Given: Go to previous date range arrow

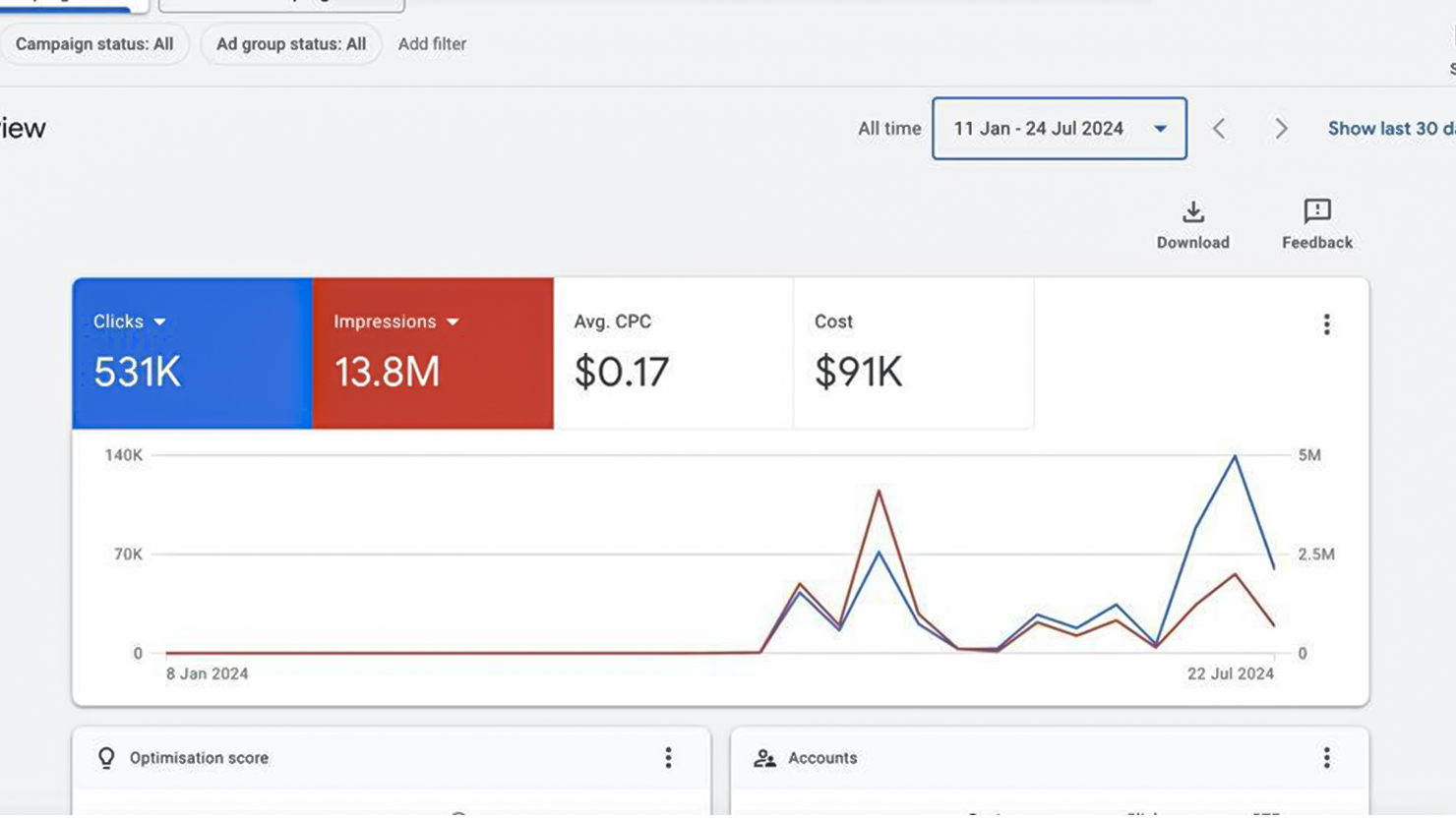Looking at the screenshot, I should click(x=1219, y=129).
